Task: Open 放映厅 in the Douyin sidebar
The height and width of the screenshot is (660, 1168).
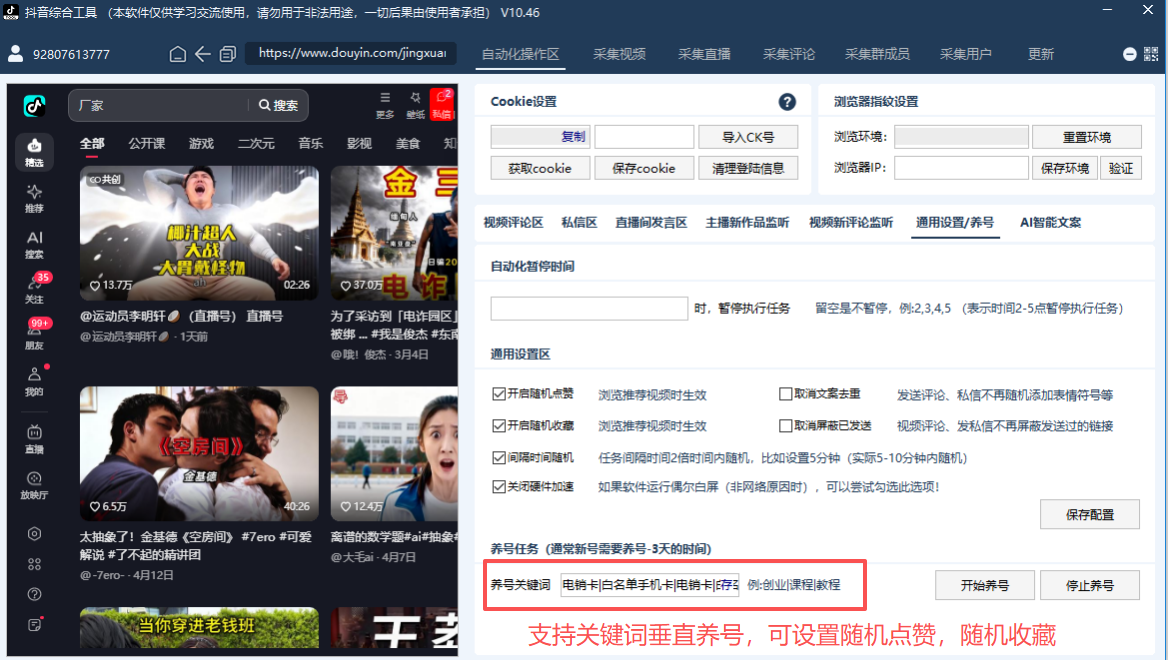Action: point(34,486)
